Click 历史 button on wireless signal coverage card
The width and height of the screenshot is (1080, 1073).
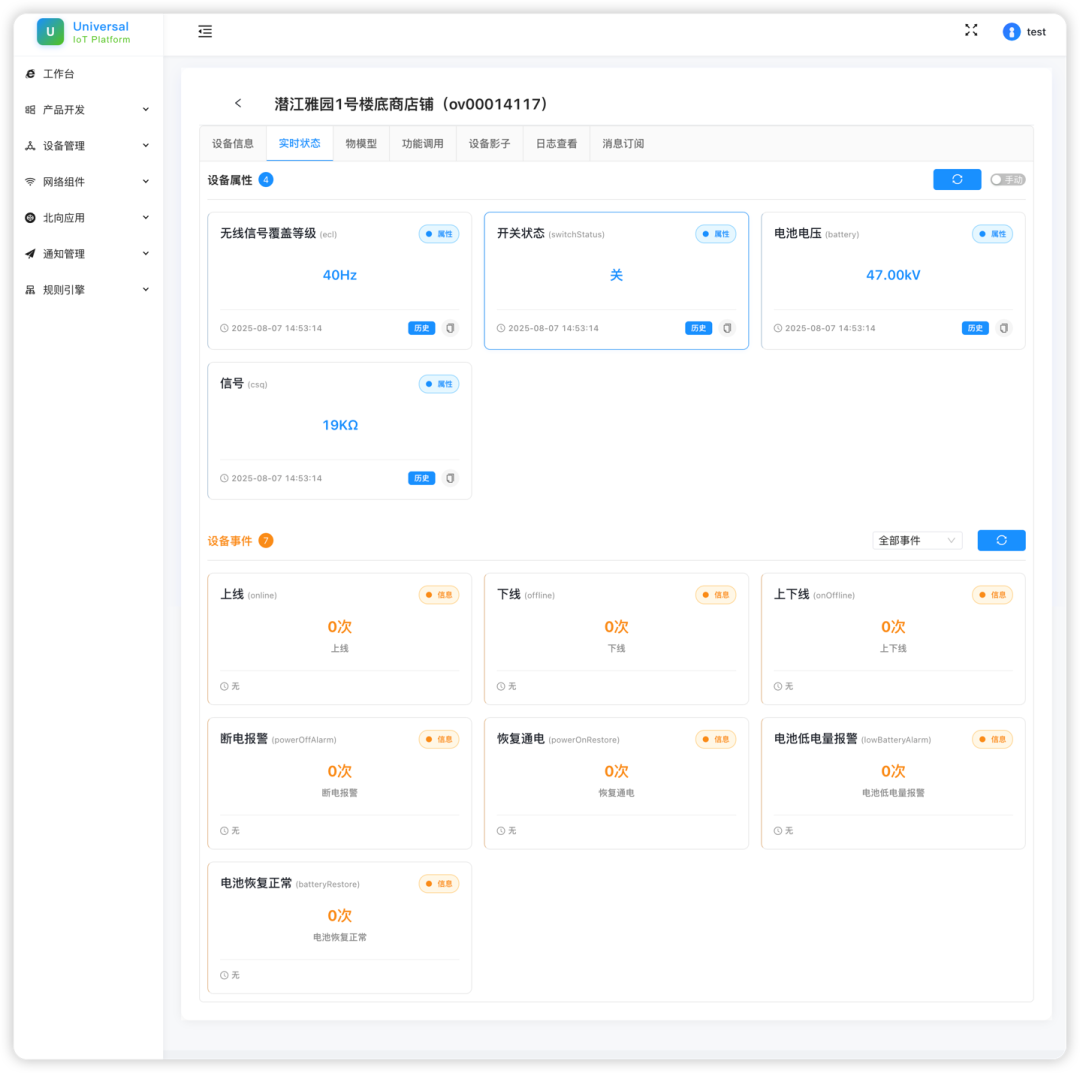421,328
